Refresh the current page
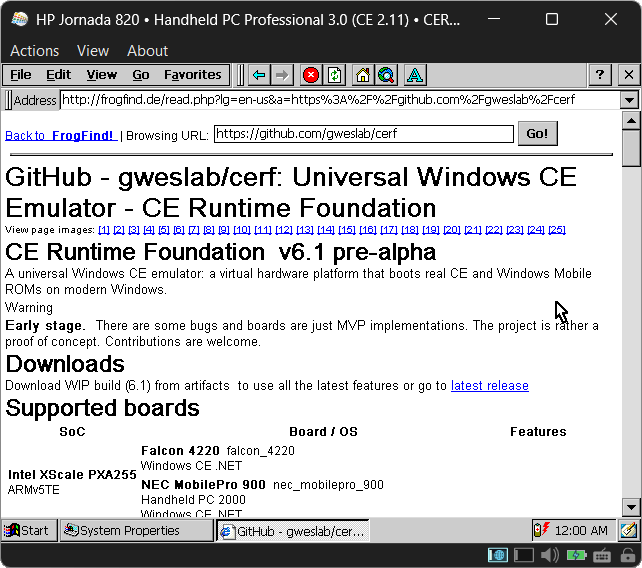The height and width of the screenshot is (568, 642). pyautogui.click(x=335, y=75)
